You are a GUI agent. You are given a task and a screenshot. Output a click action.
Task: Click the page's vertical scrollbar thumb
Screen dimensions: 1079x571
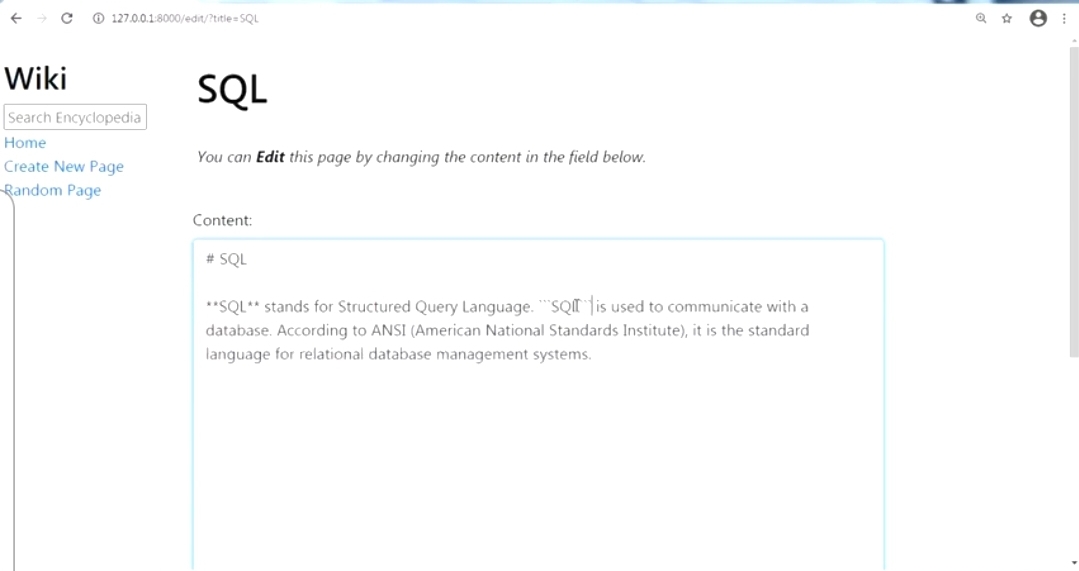click(x=1074, y=200)
